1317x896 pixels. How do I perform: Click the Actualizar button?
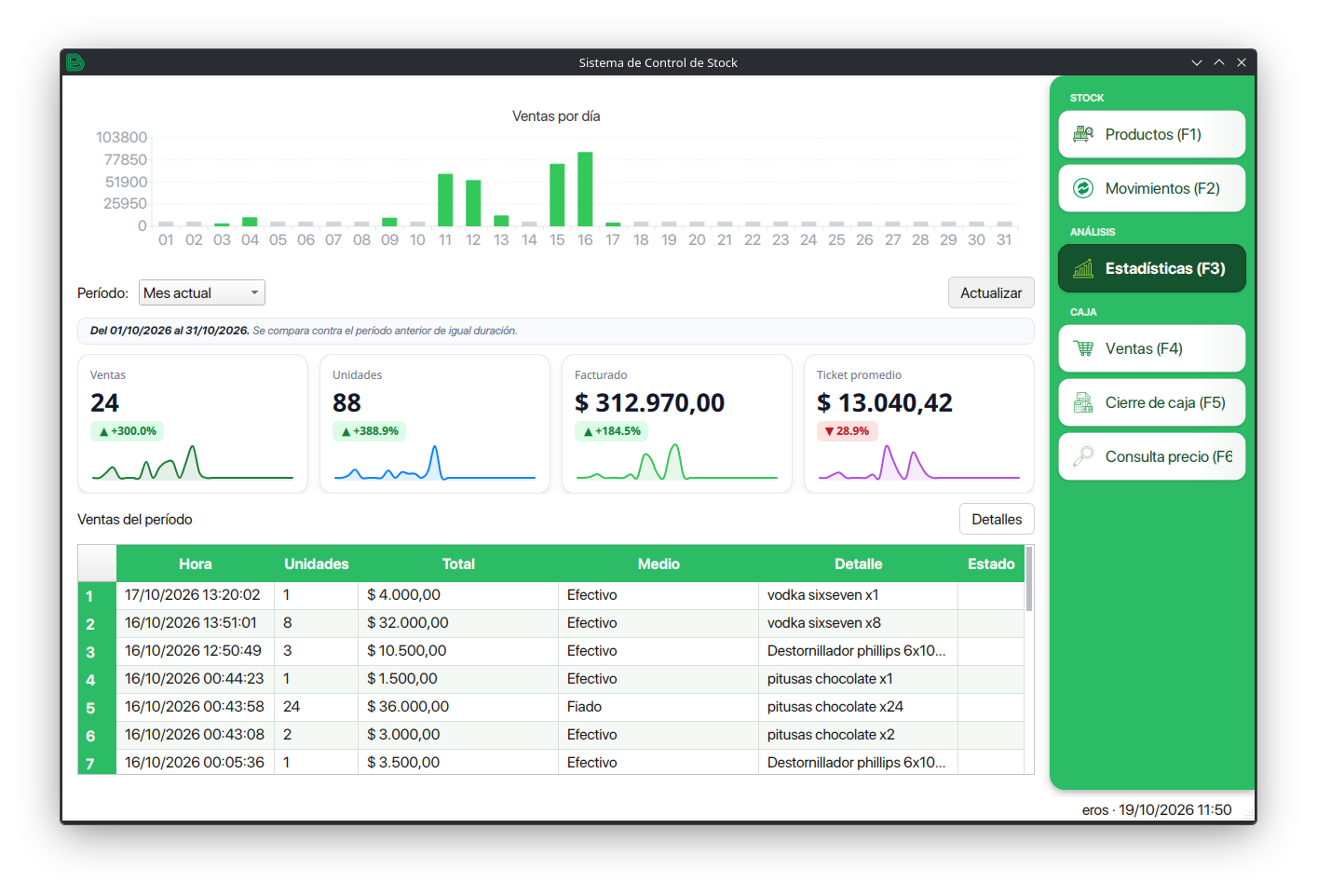991,292
